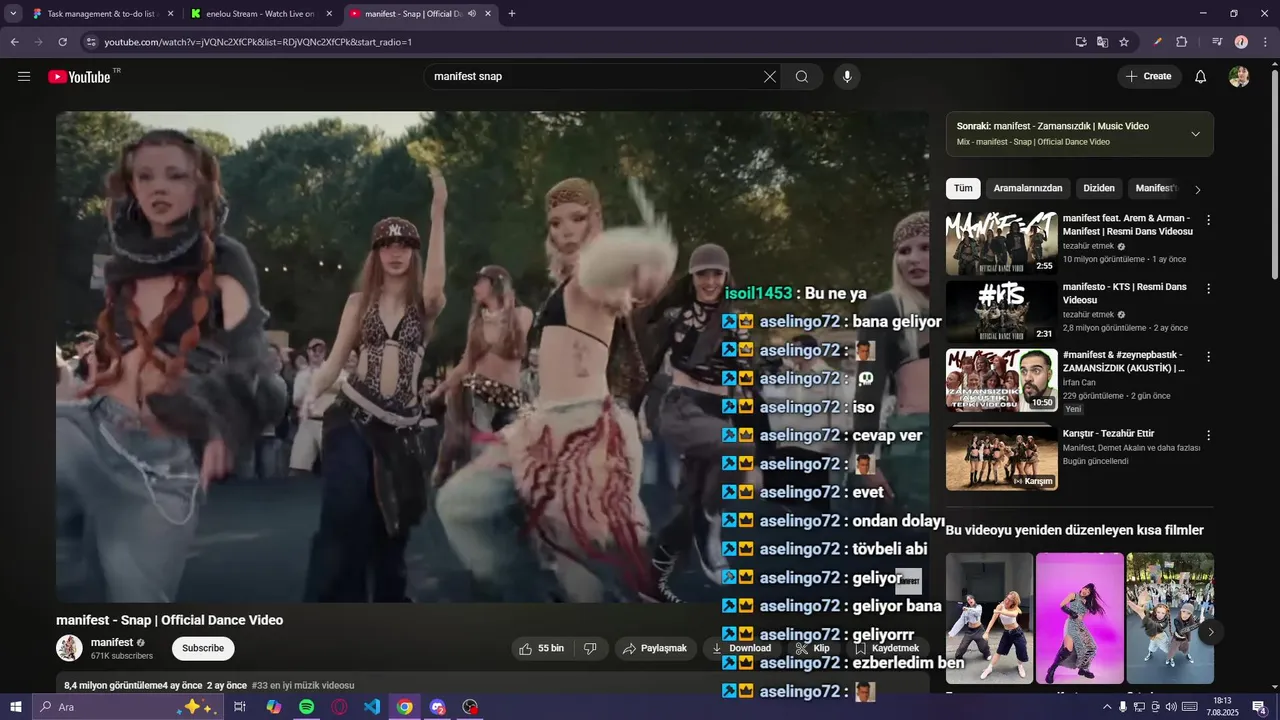Open the YouTube hamburger guide menu
The image size is (1280, 720).
click(x=24, y=76)
